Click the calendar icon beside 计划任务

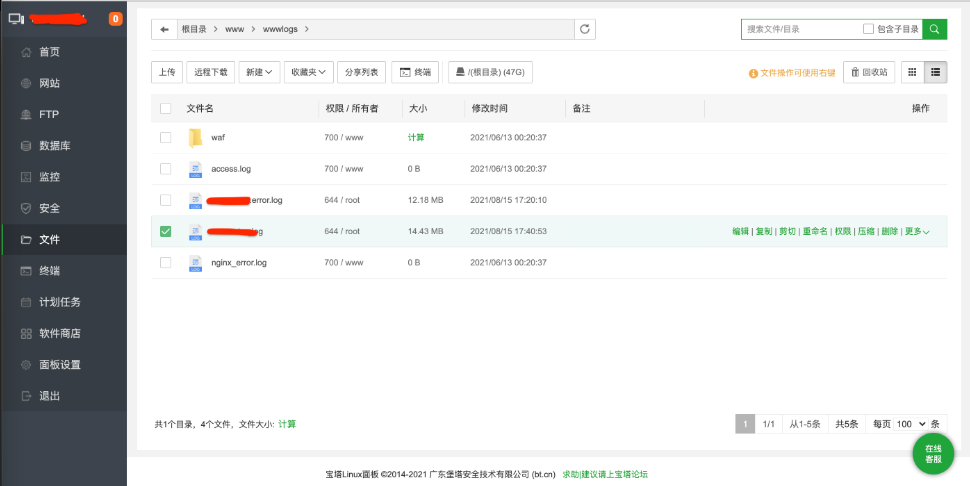pos(26,302)
